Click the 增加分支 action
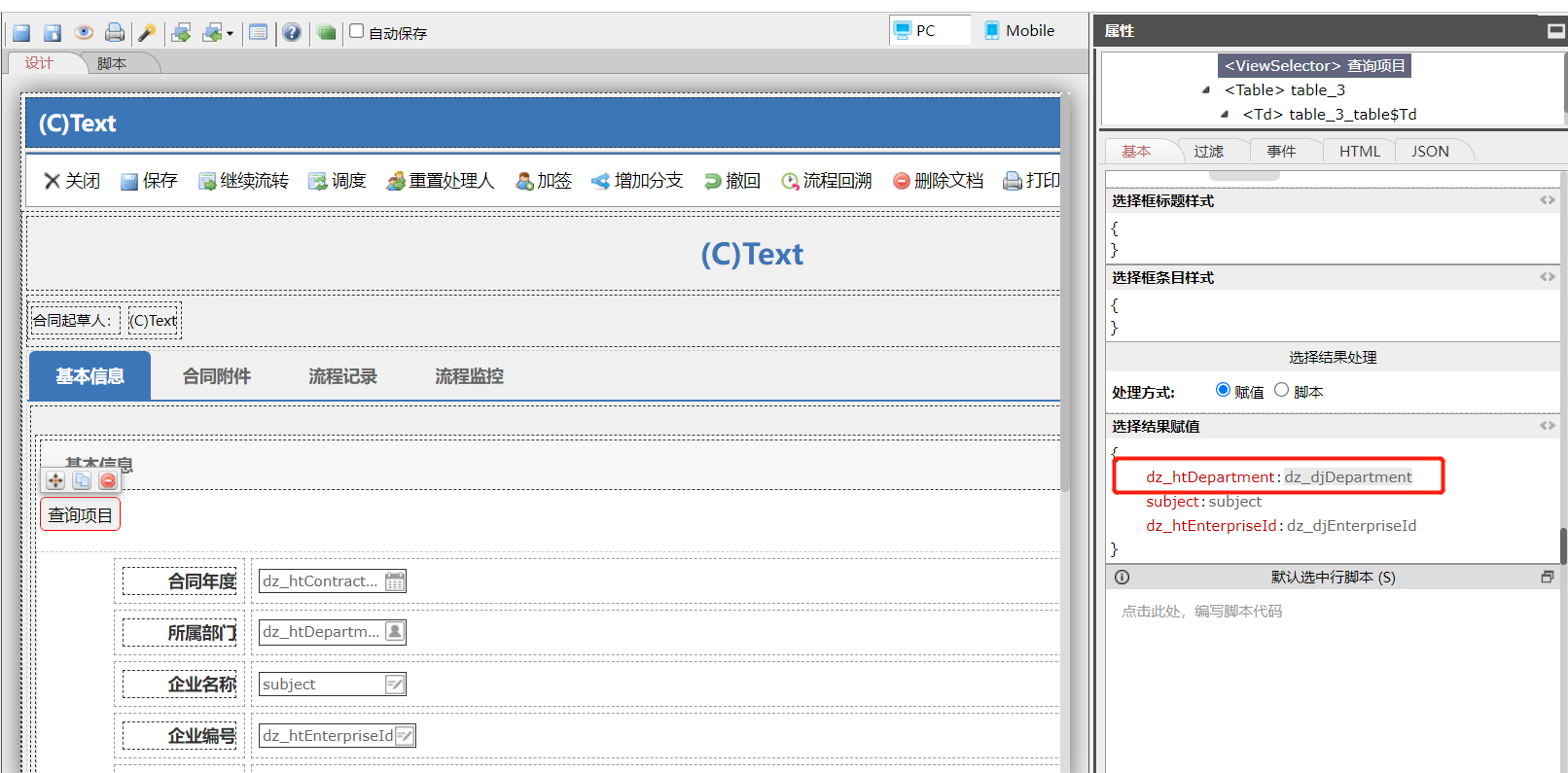The width and height of the screenshot is (1568, 773). (x=637, y=181)
